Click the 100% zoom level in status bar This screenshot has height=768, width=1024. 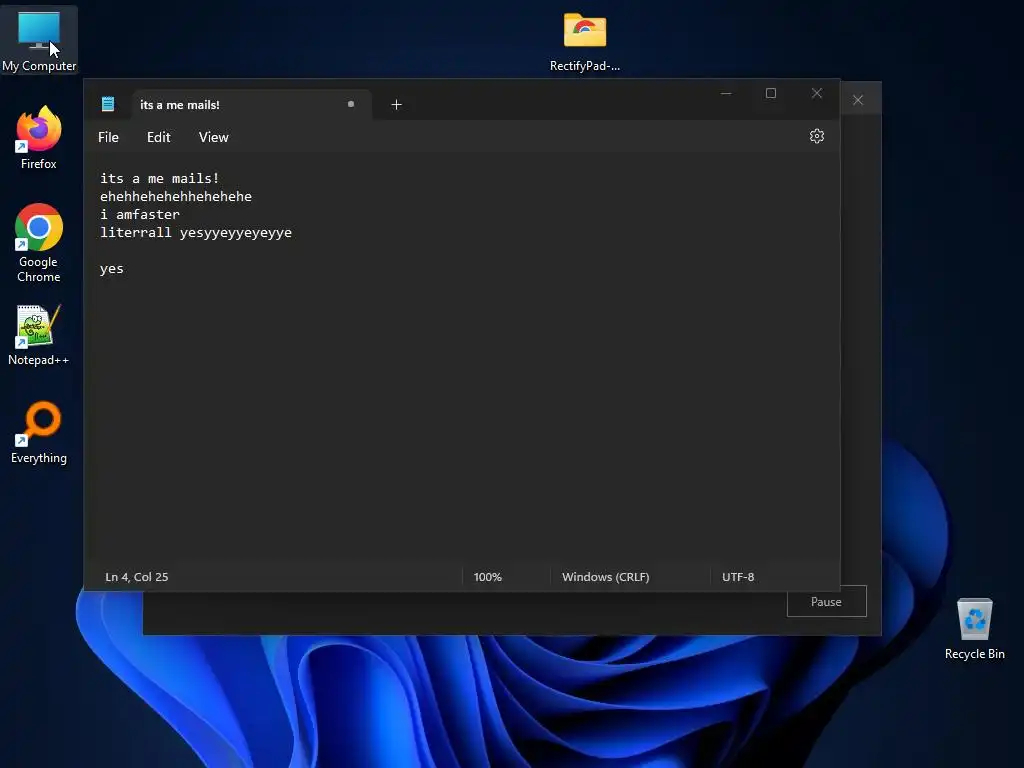click(487, 577)
